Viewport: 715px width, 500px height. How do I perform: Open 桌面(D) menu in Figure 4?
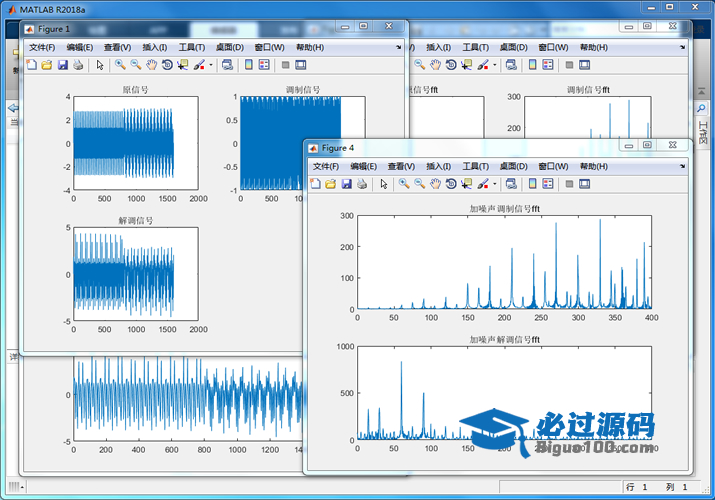coord(513,166)
